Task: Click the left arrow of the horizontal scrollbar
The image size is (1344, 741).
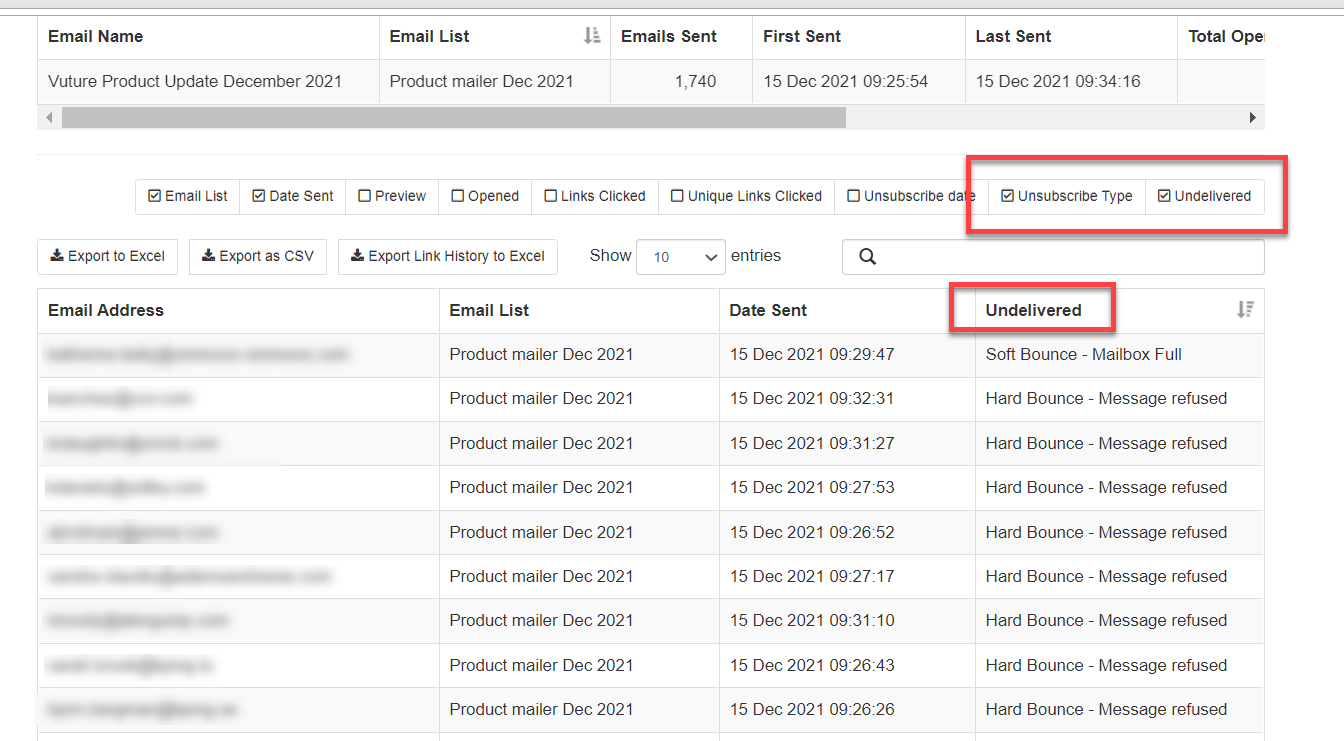Action: click(x=48, y=117)
